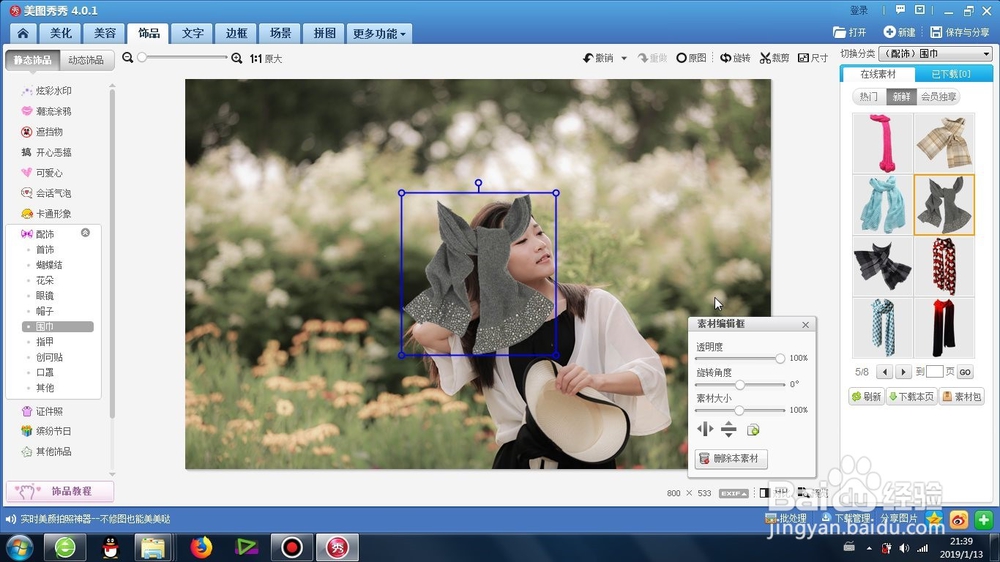
Task: Delete material with 删除本素材 button
Action: click(x=731, y=458)
